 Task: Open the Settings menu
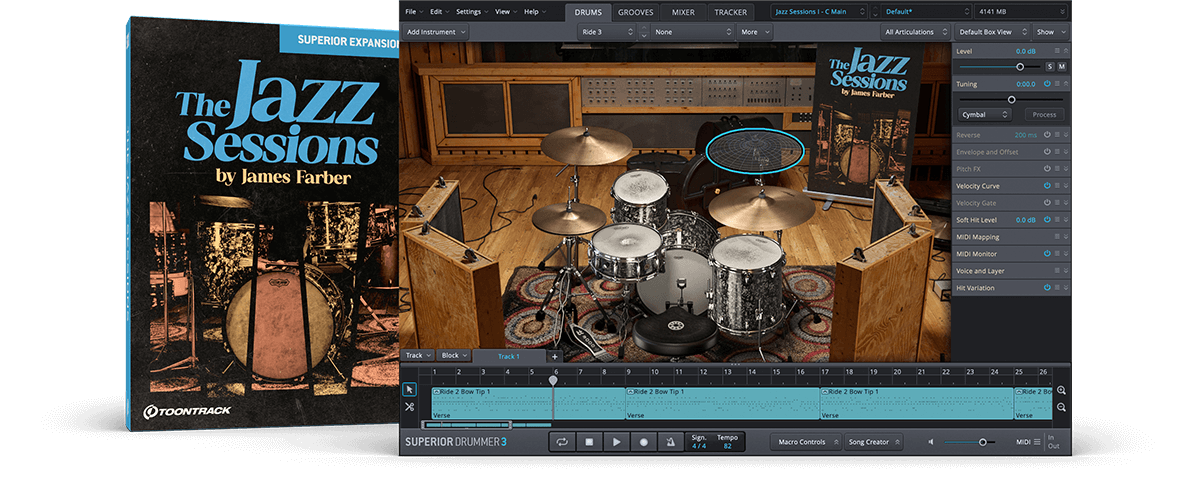pos(471,12)
